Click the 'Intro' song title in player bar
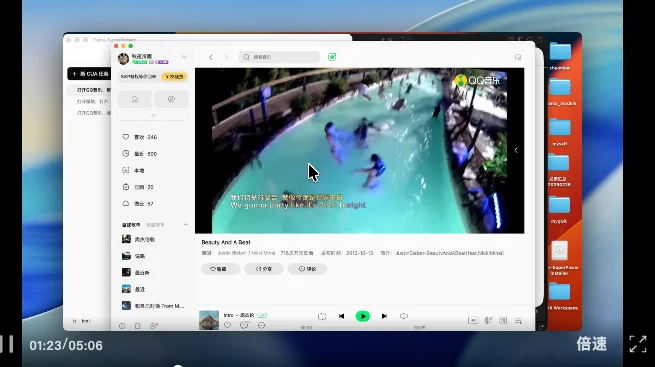 pos(228,315)
